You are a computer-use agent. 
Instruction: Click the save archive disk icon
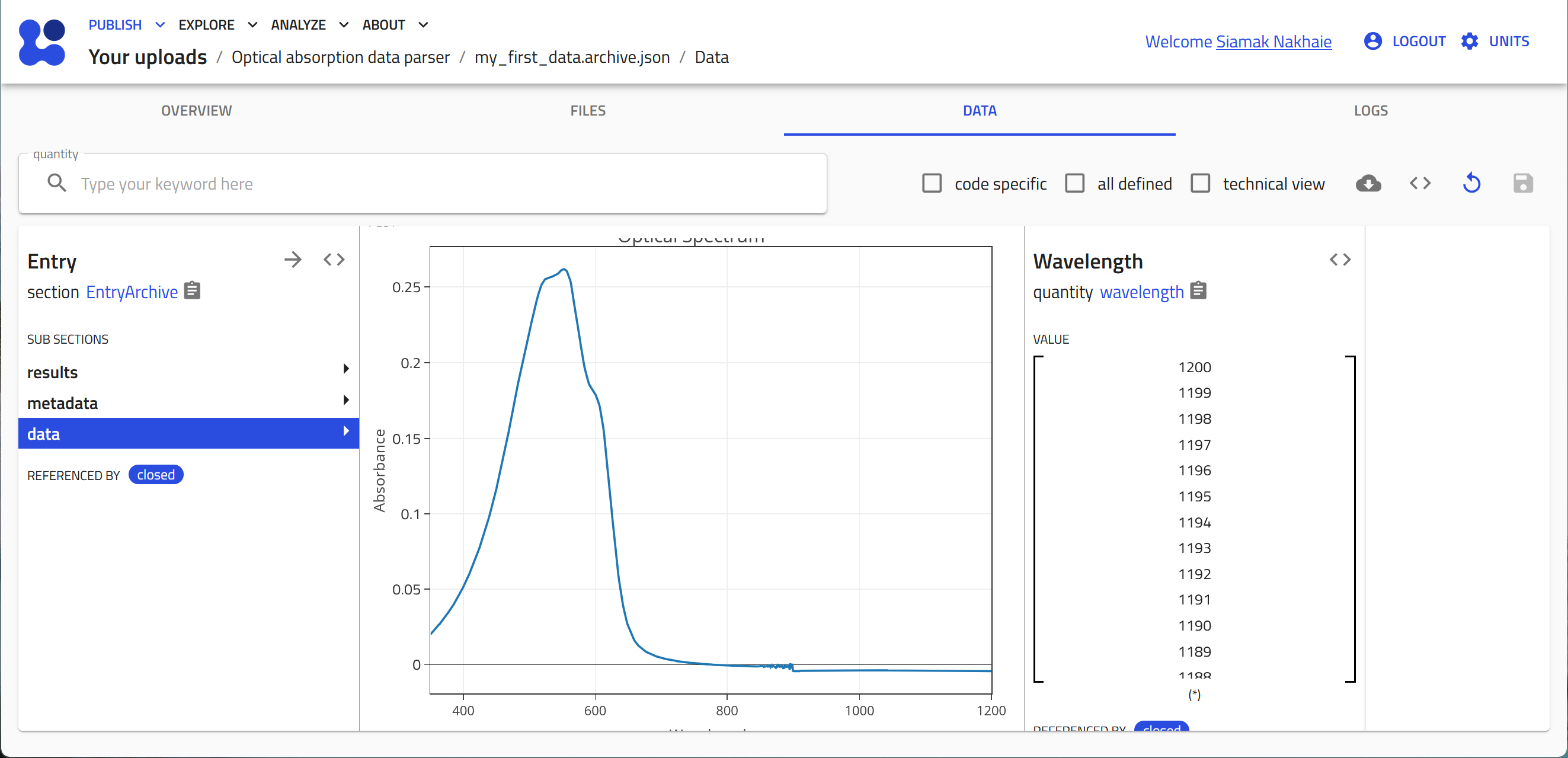point(1522,183)
